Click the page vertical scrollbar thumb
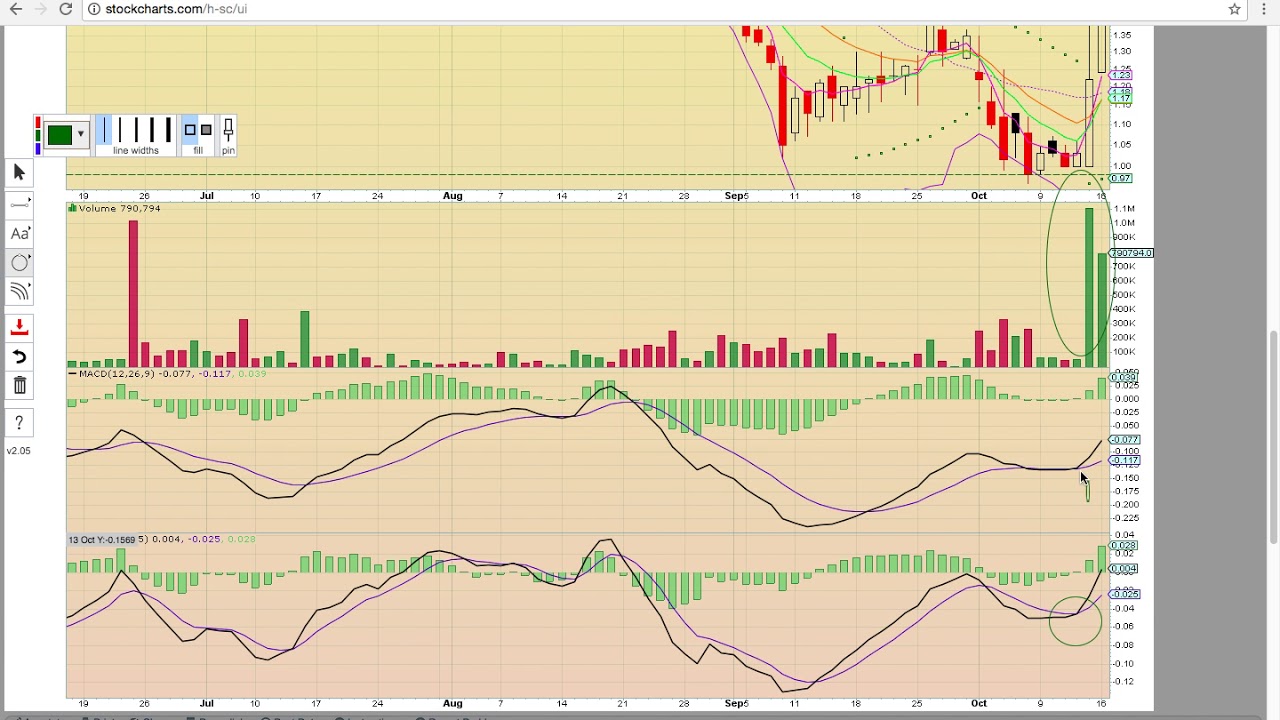Viewport: 1280px width, 720px height. (1273, 437)
